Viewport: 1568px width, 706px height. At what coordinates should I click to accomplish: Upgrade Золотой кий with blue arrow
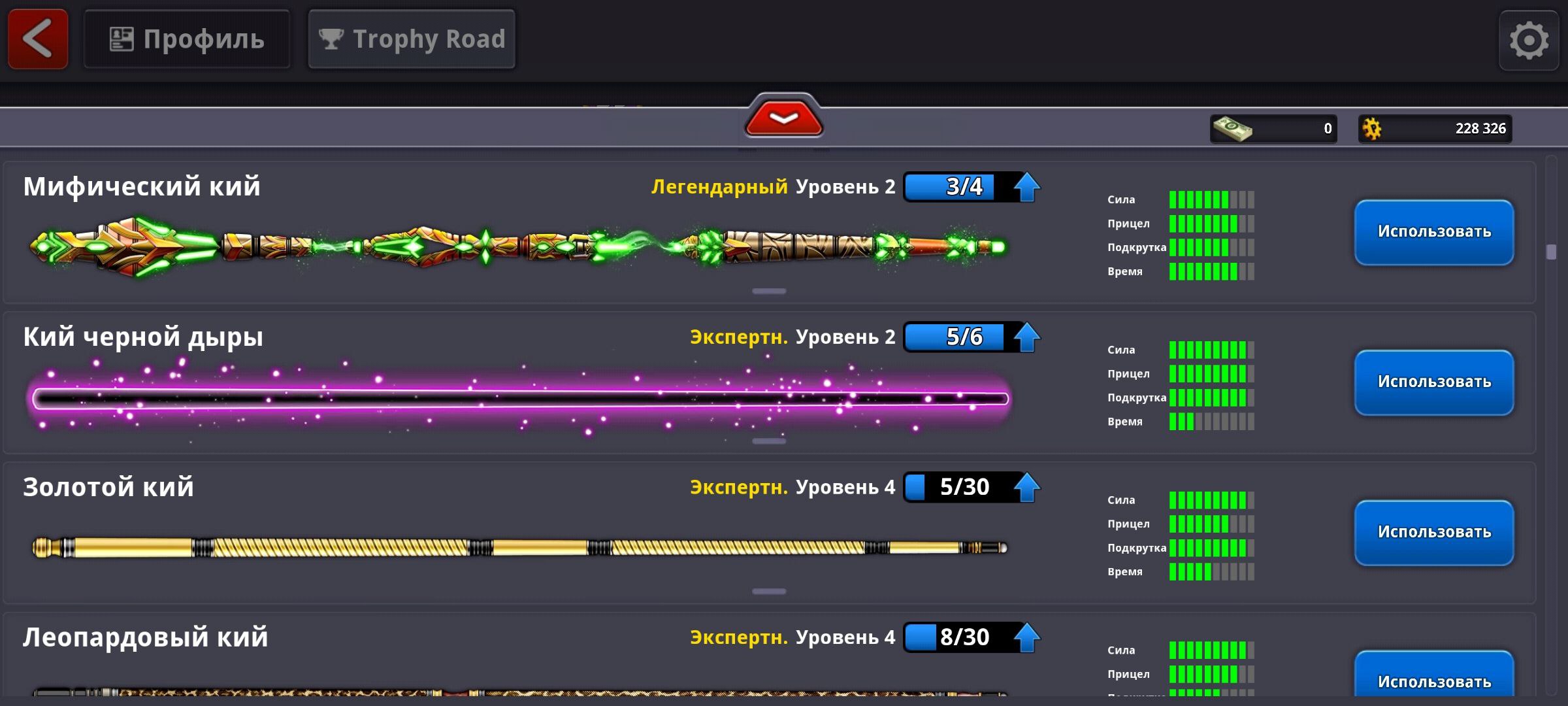(x=1026, y=488)
